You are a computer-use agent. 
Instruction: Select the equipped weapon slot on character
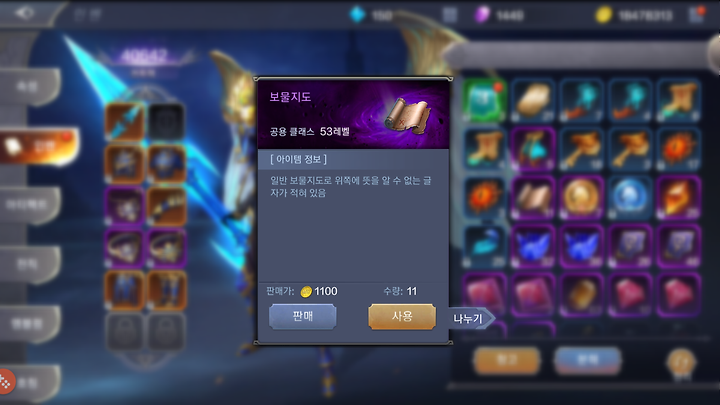click(x=124, y=122)
